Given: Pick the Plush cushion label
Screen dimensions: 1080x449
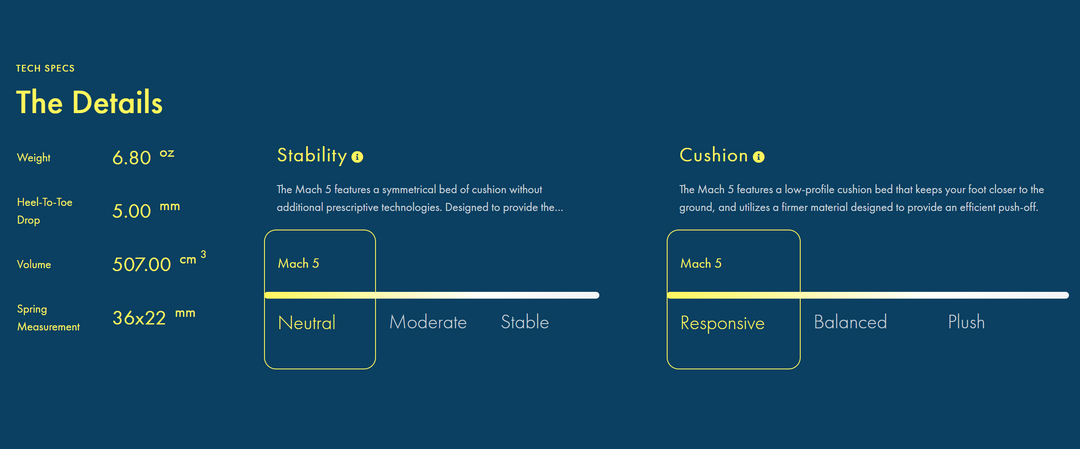Looking at the screenshot, I should pyautogui.click(x=966, y=323).
